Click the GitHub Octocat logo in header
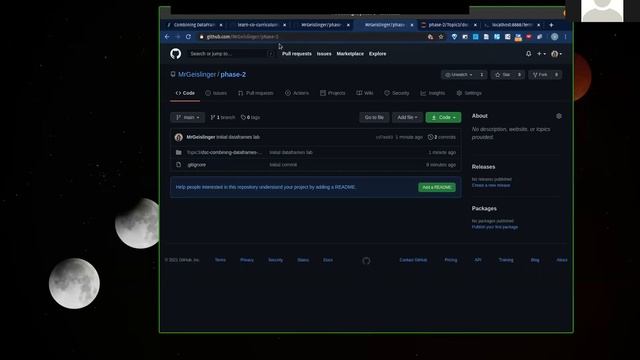Viewport: 640px width, 360px height. pyautogui.click(x=176, y=53)
